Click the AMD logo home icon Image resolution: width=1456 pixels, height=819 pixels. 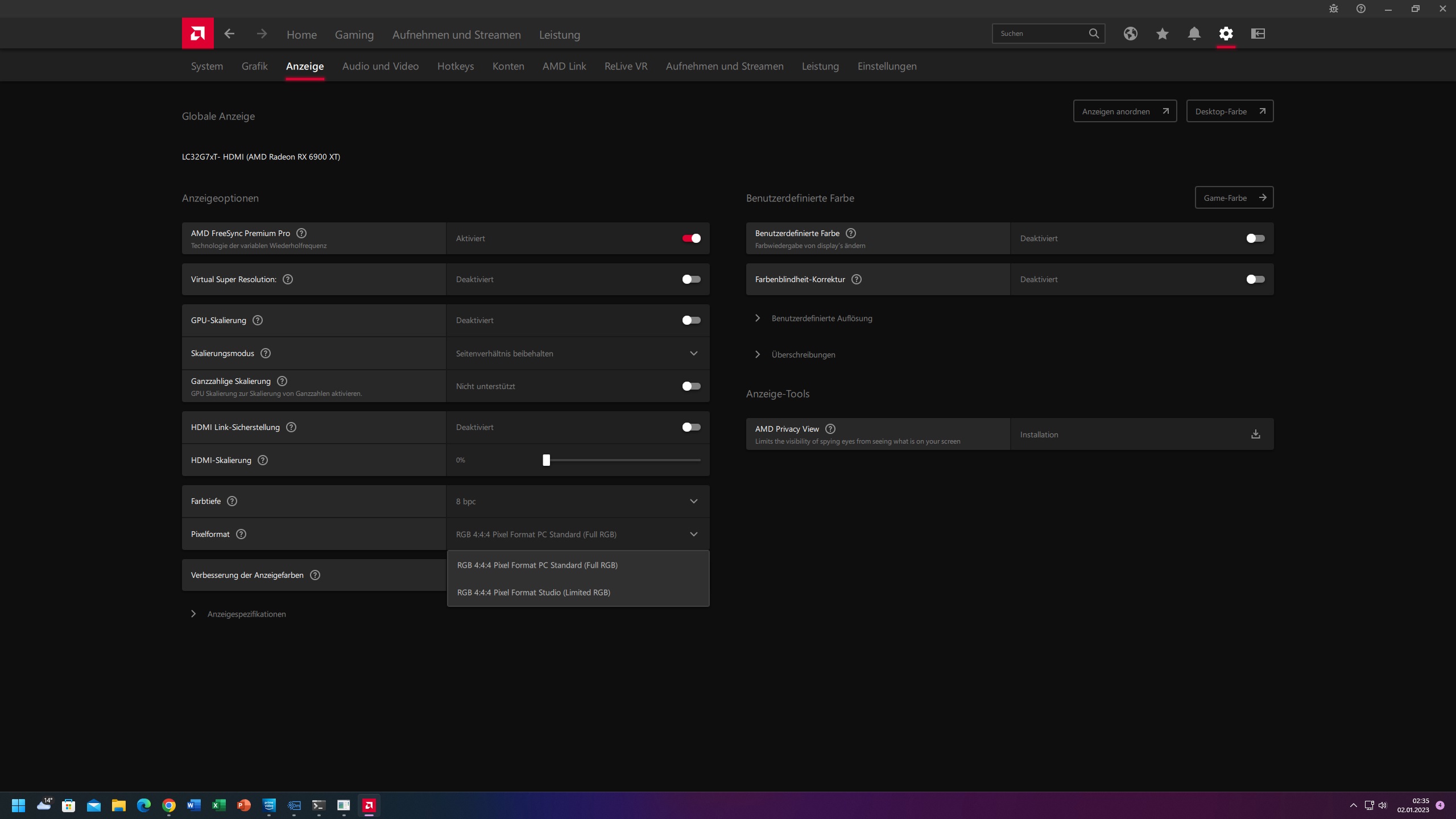pyautogui.click(x=197, y=34)
